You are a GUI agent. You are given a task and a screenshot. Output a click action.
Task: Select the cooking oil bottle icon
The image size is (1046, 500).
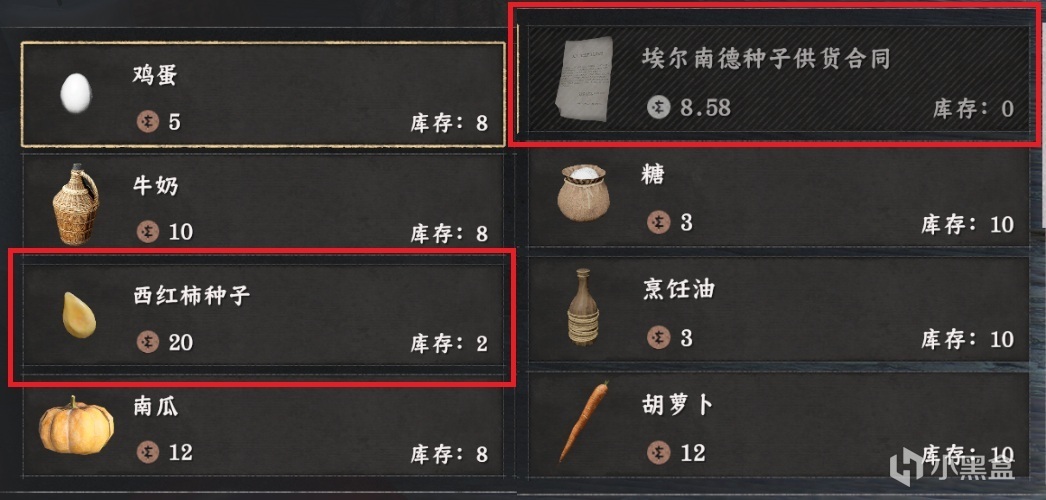tap(583, 307)
